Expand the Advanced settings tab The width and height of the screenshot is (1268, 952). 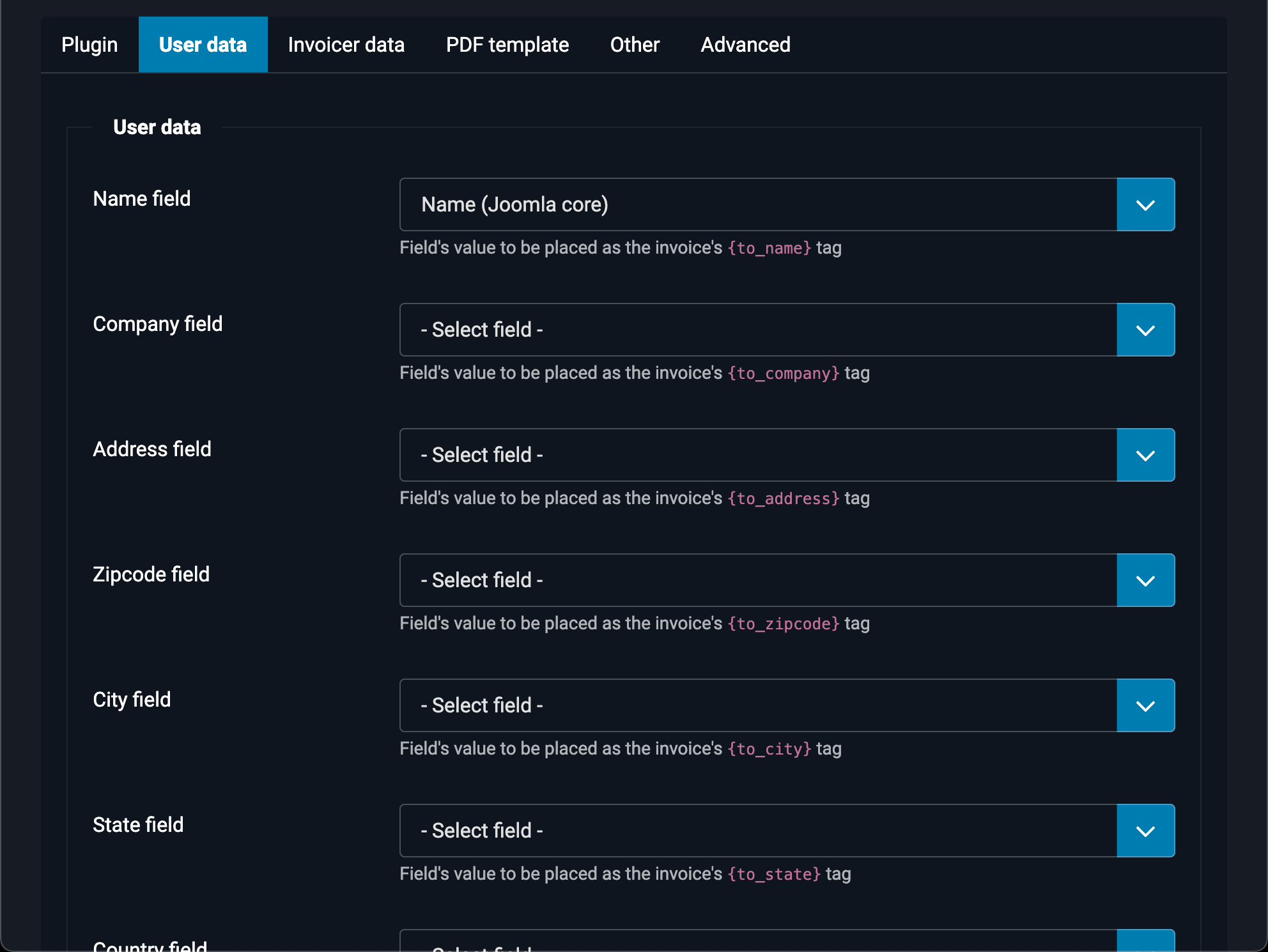pos(745,44)
